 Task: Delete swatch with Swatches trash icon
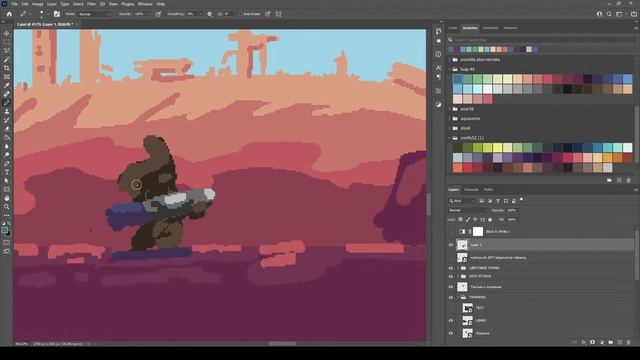tap(629, 180)
